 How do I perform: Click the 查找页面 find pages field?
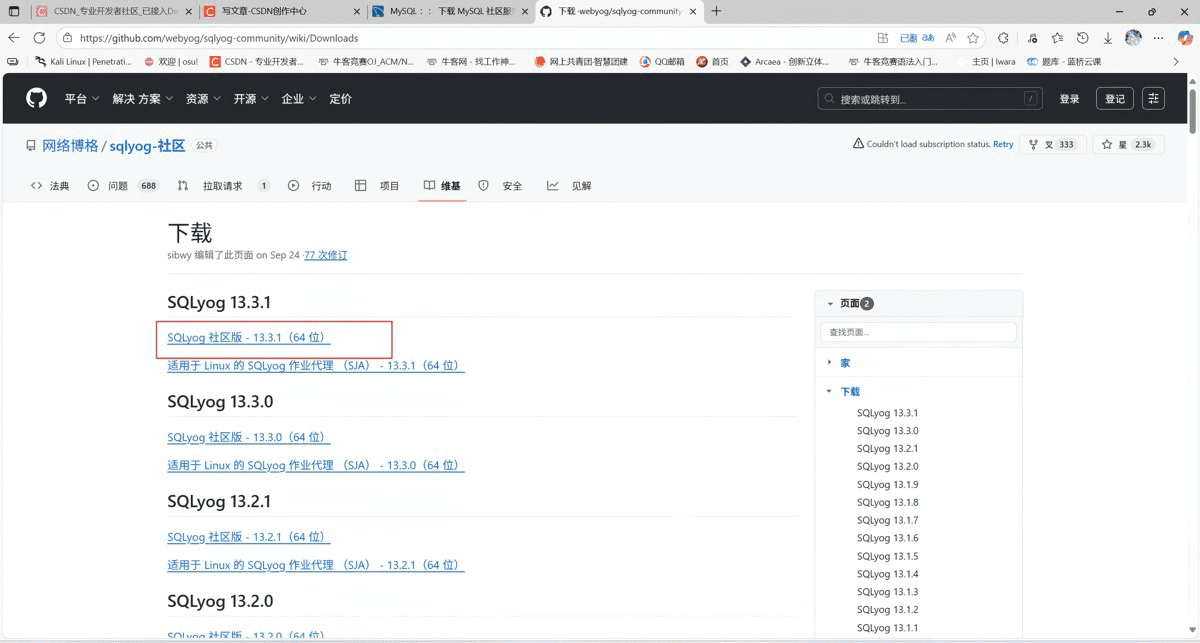[919, 332]
